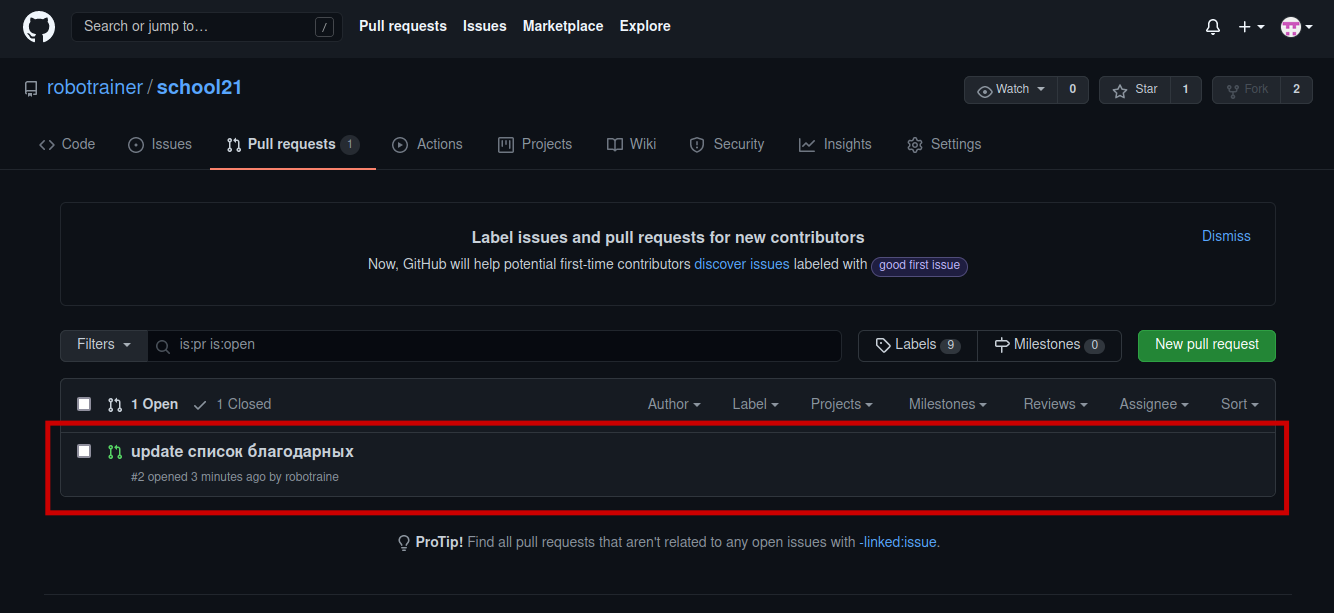Screen dimensions: 1334x613
Task: Click New pull request button
Action: click(1207, 345)
